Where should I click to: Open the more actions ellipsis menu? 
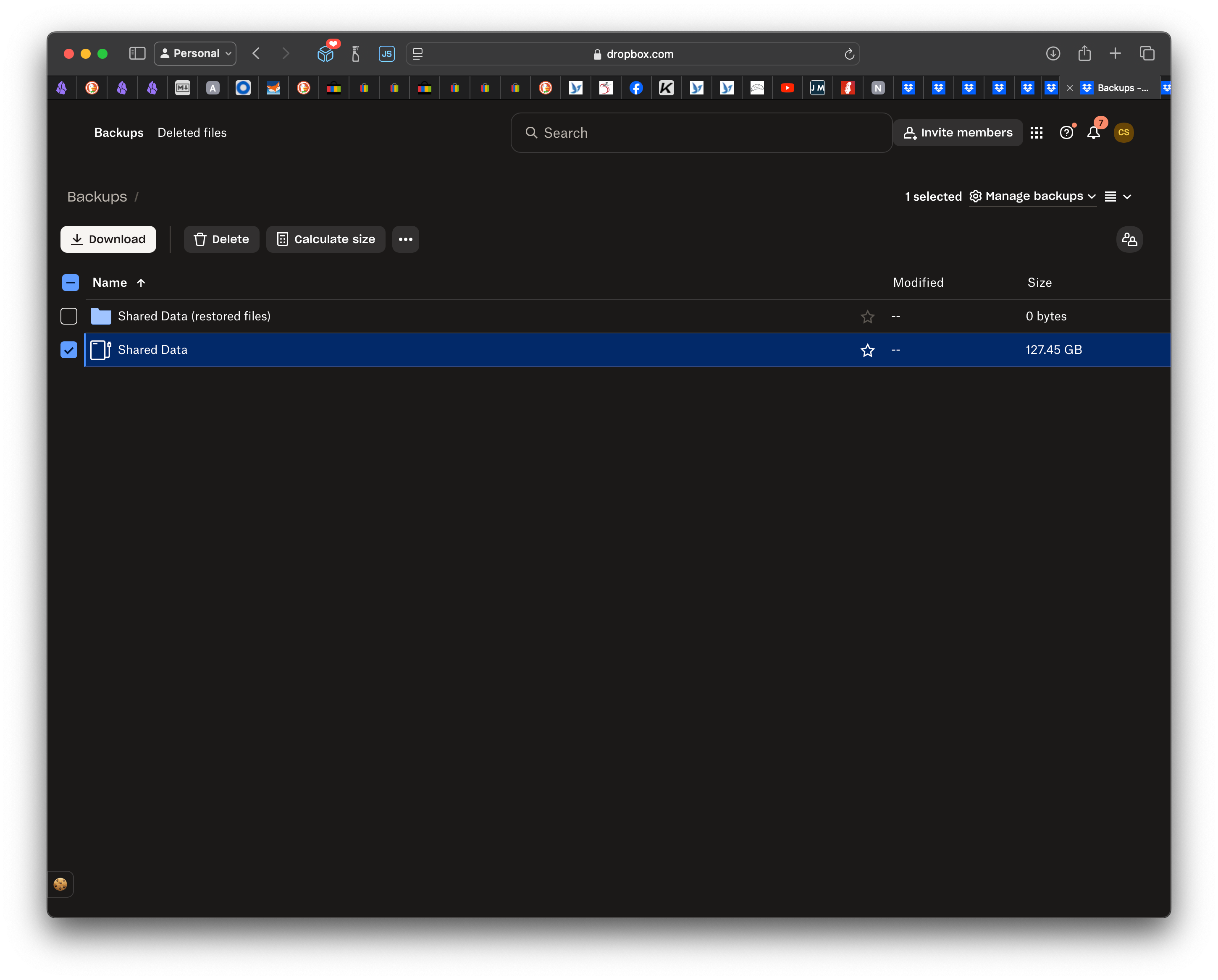click(405, 239)
